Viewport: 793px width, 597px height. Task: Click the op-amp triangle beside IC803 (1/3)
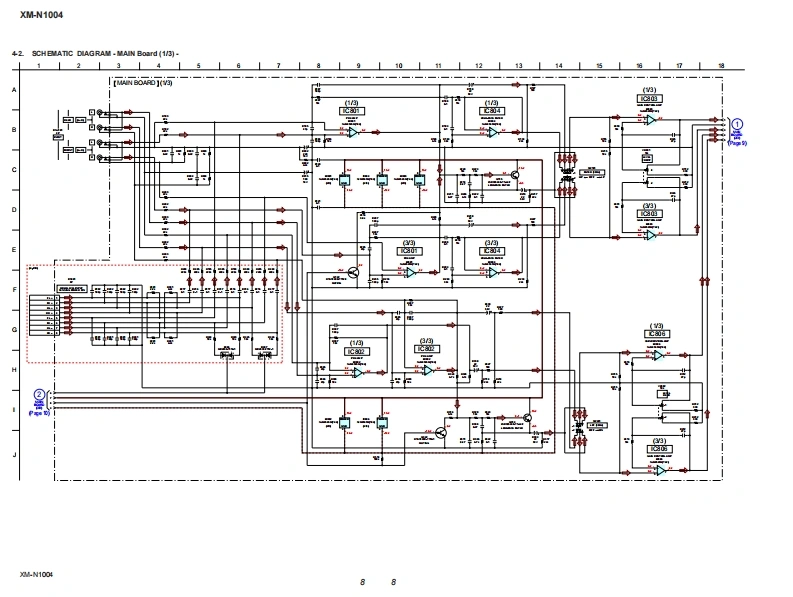[649, 120]
